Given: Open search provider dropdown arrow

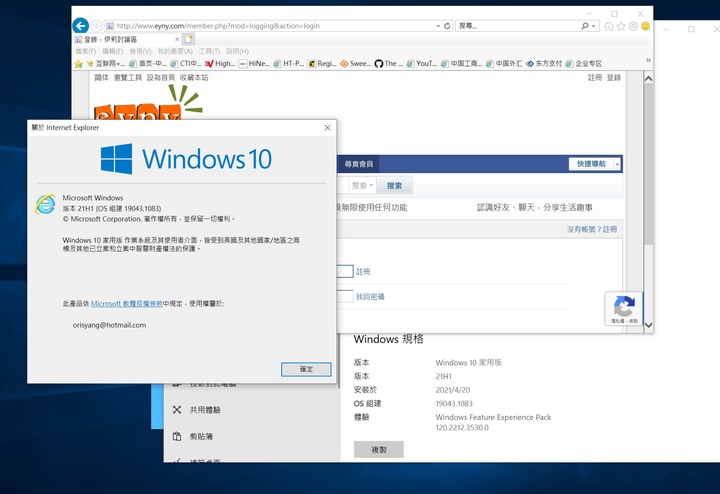Looking at the screenshot, I should (594, 26).
